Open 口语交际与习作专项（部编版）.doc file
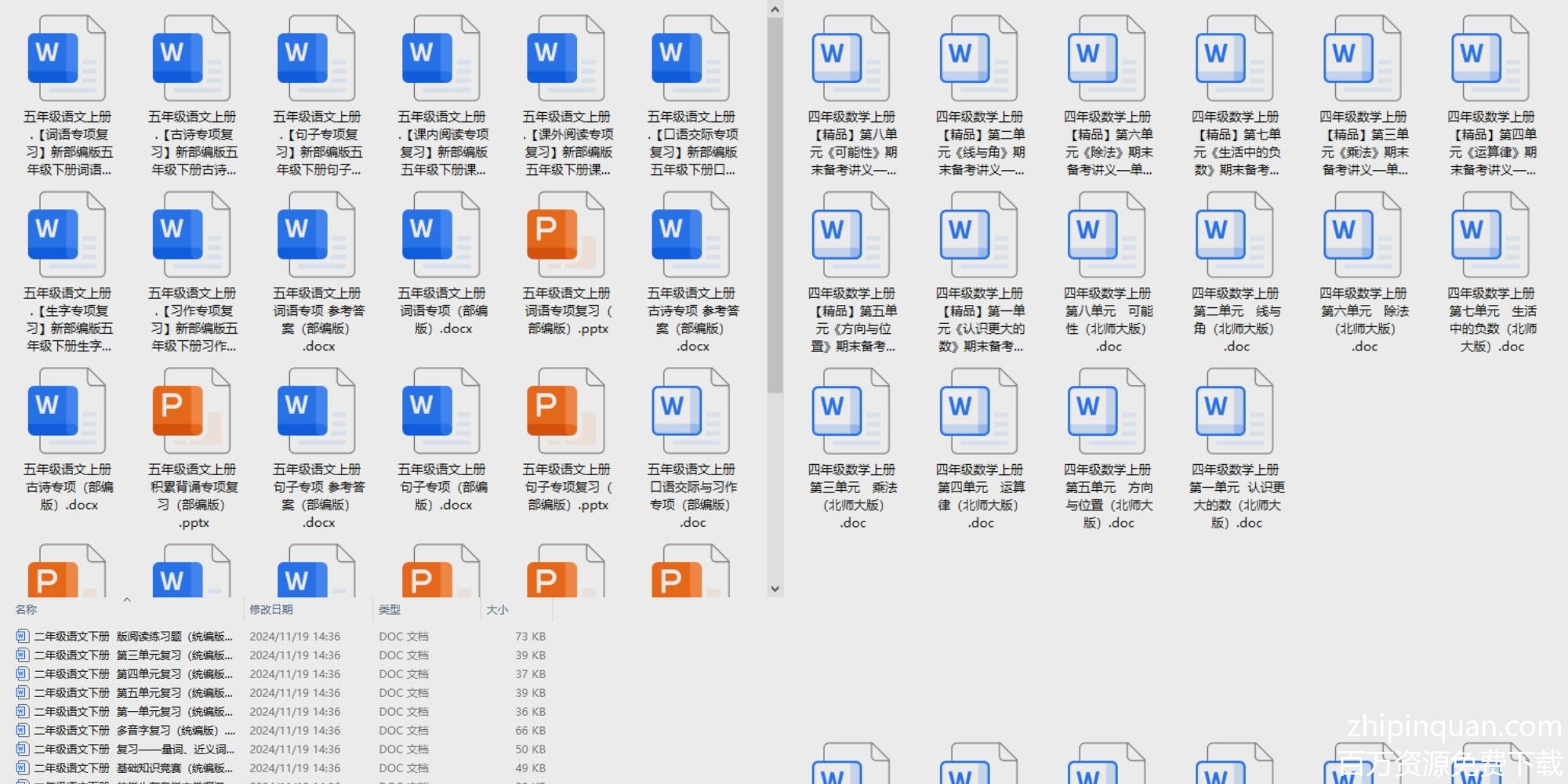Image resolution: width=1568 pixels, height=784 pixels. (x=691, y=412)
